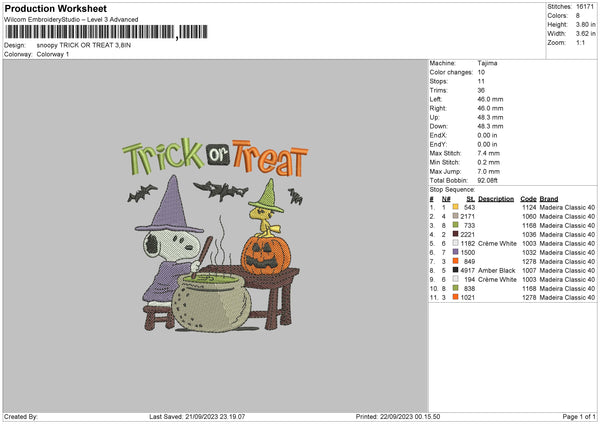
Task: Click the St. column header
Action: [x=470, y=198]
